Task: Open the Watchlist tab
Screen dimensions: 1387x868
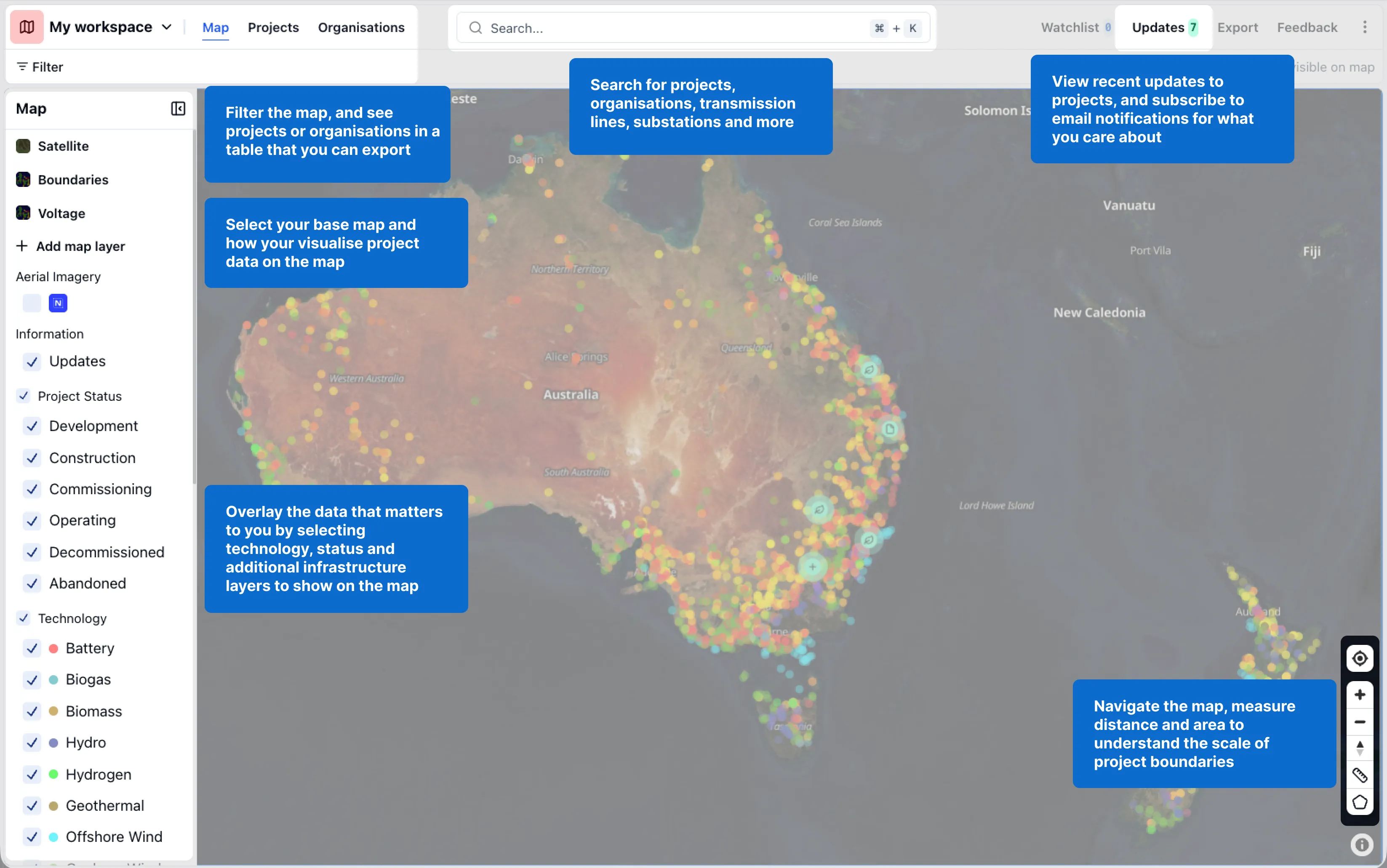Action: tap(1076, 27)
